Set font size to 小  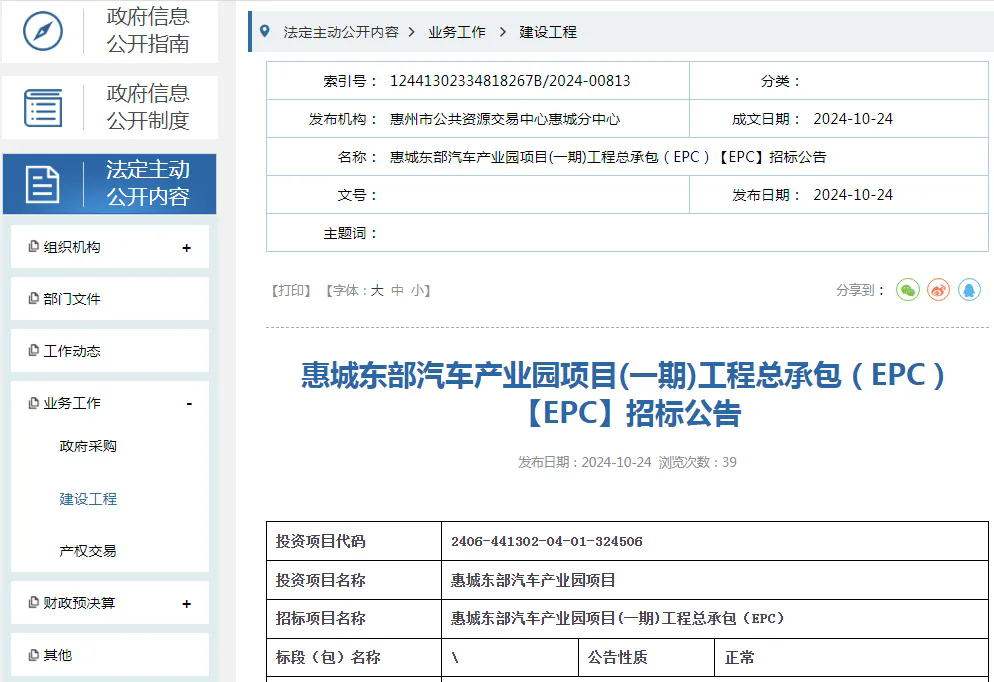coord(417,291)
